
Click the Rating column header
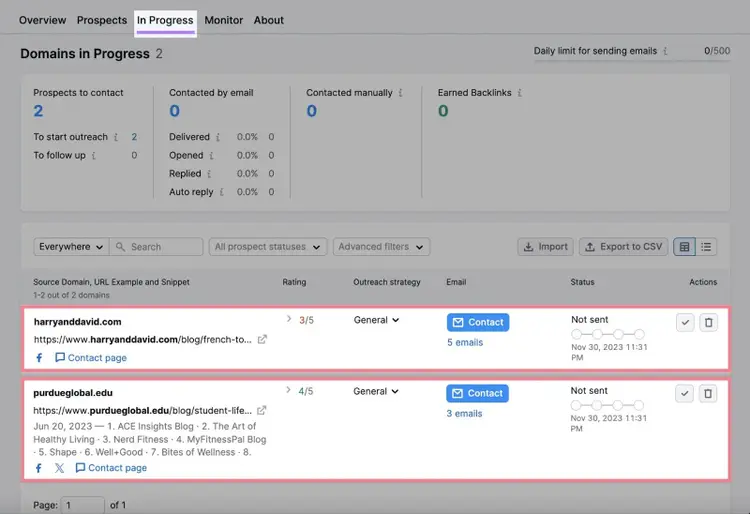click(294, 282)
